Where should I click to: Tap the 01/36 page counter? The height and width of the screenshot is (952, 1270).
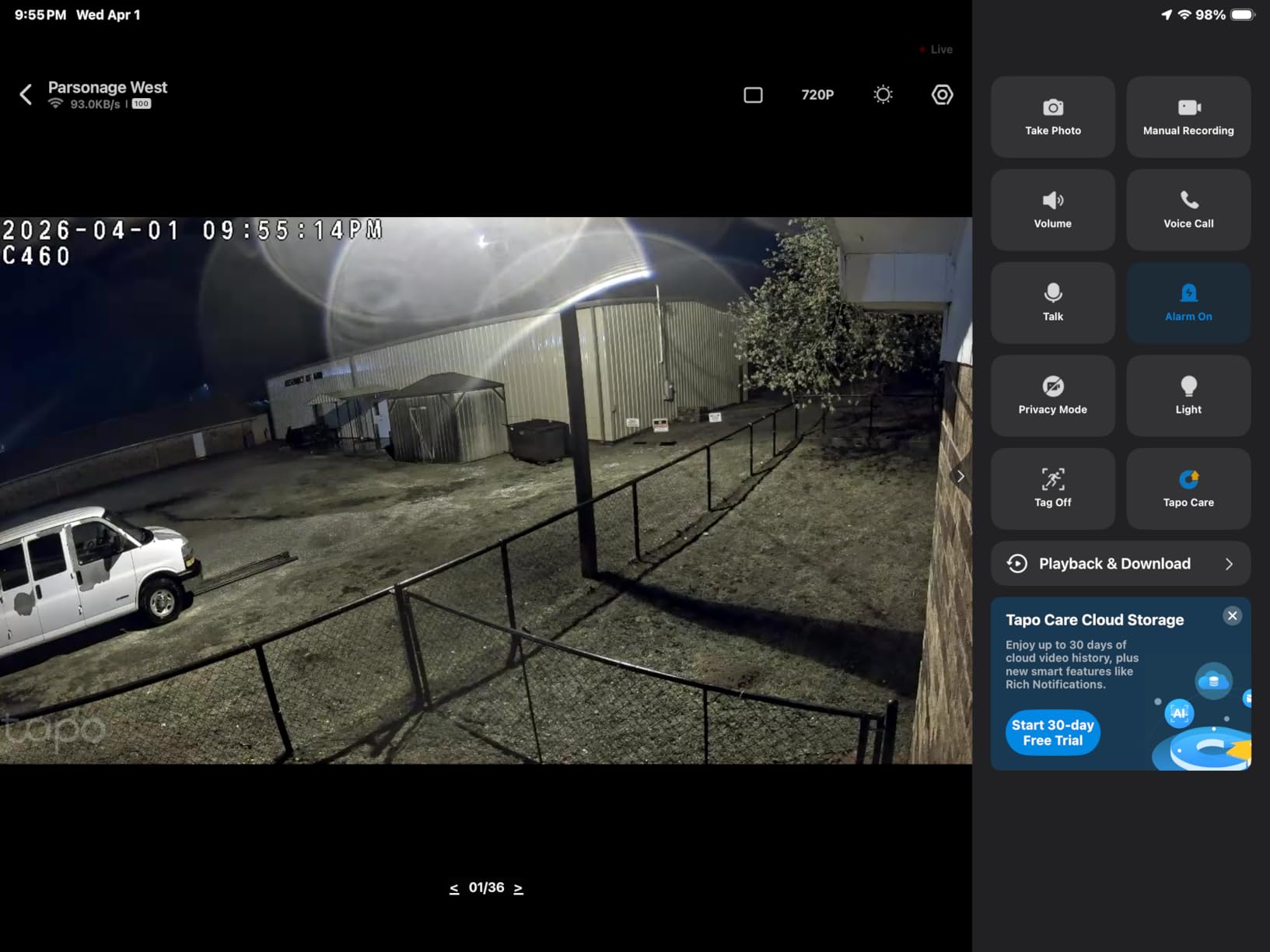[486, 887]
